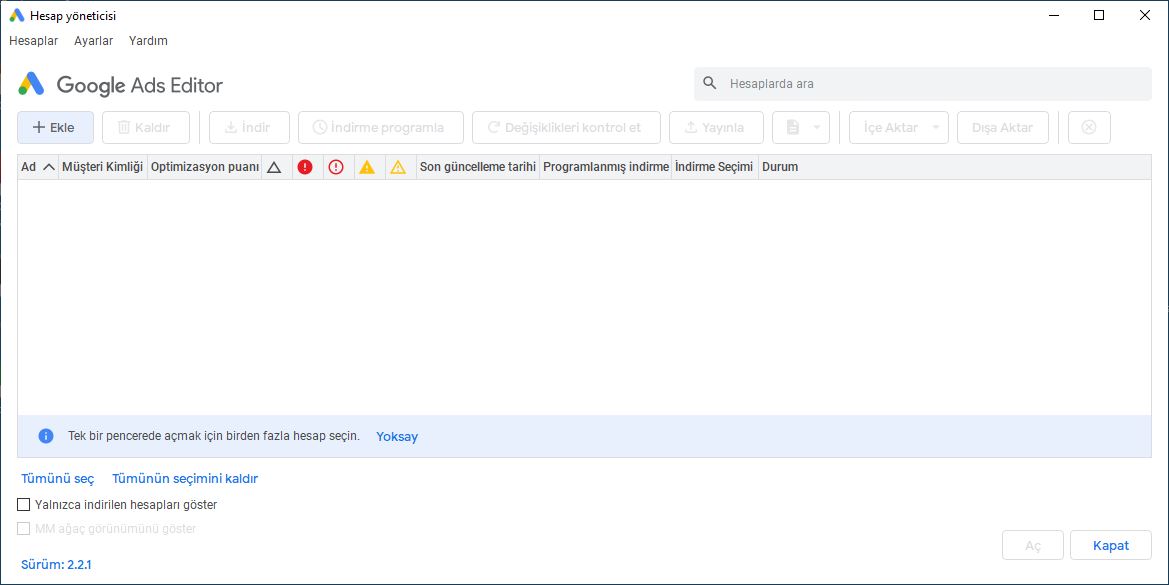
Task: Open the Hesaplar menu
Action: (34, 41)
